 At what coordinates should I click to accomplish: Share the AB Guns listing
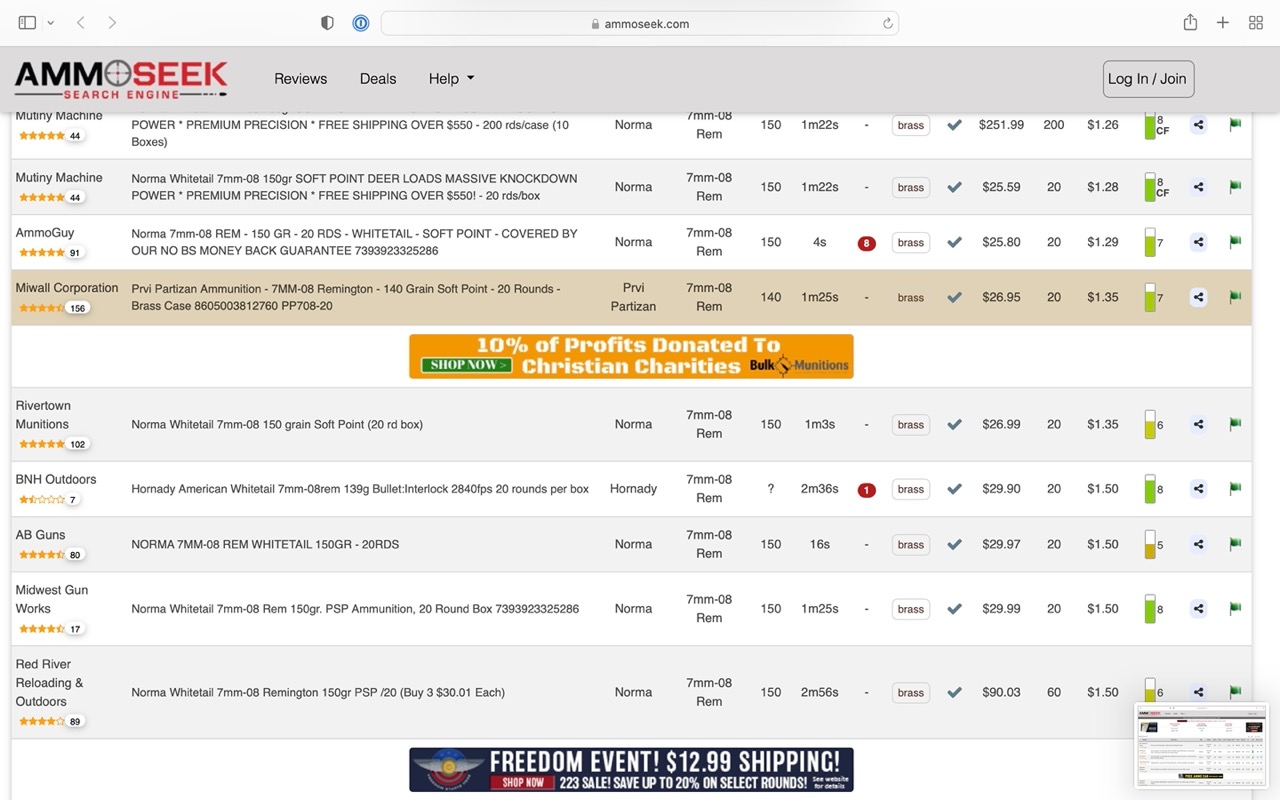tap(1198, 544)
